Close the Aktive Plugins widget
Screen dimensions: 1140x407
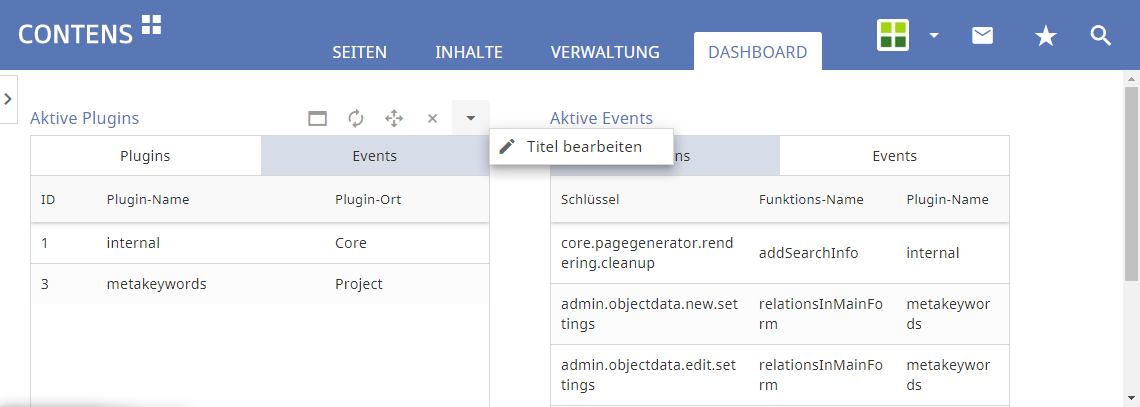pos(432,118)
